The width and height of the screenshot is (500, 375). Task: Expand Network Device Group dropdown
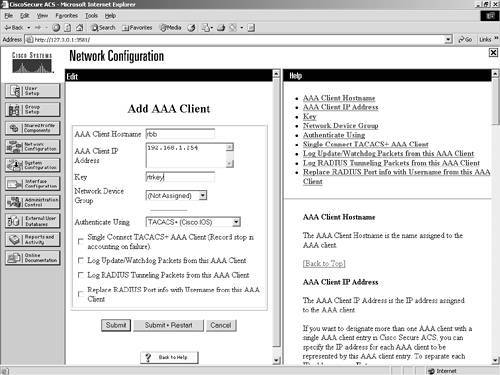[x=203, y=195]
